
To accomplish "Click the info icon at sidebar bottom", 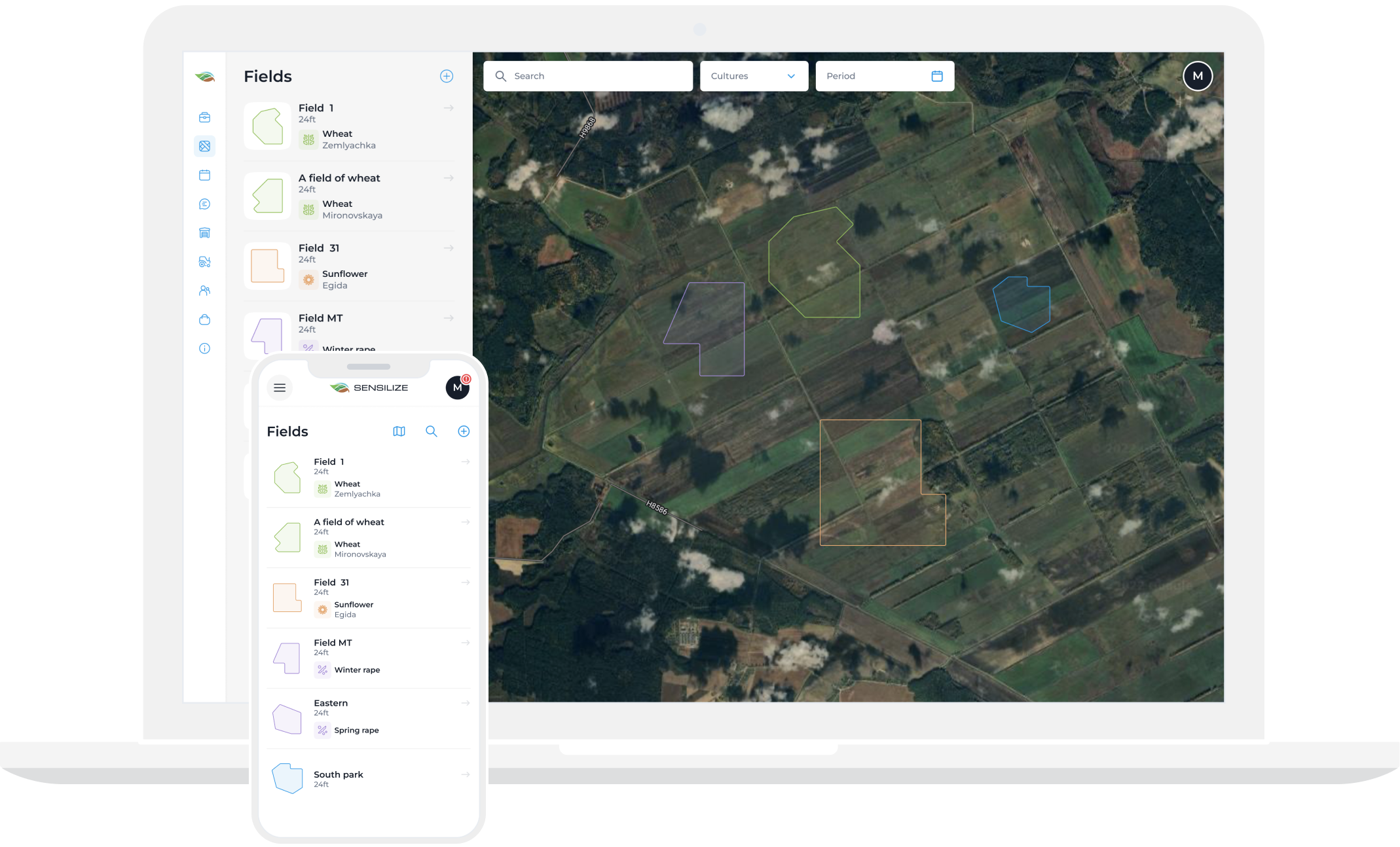I will pos(204,348).
